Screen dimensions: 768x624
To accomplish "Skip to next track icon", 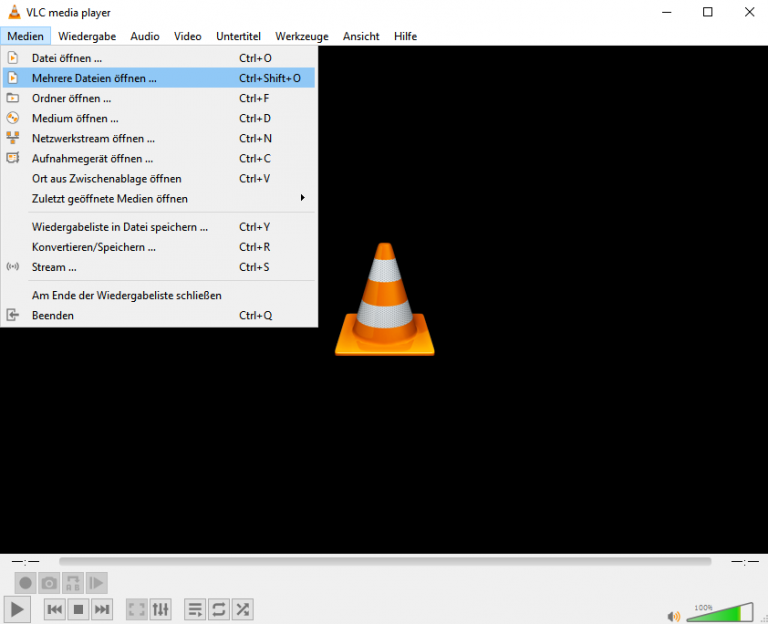I will pyautogui.click(x=102, y=609).
